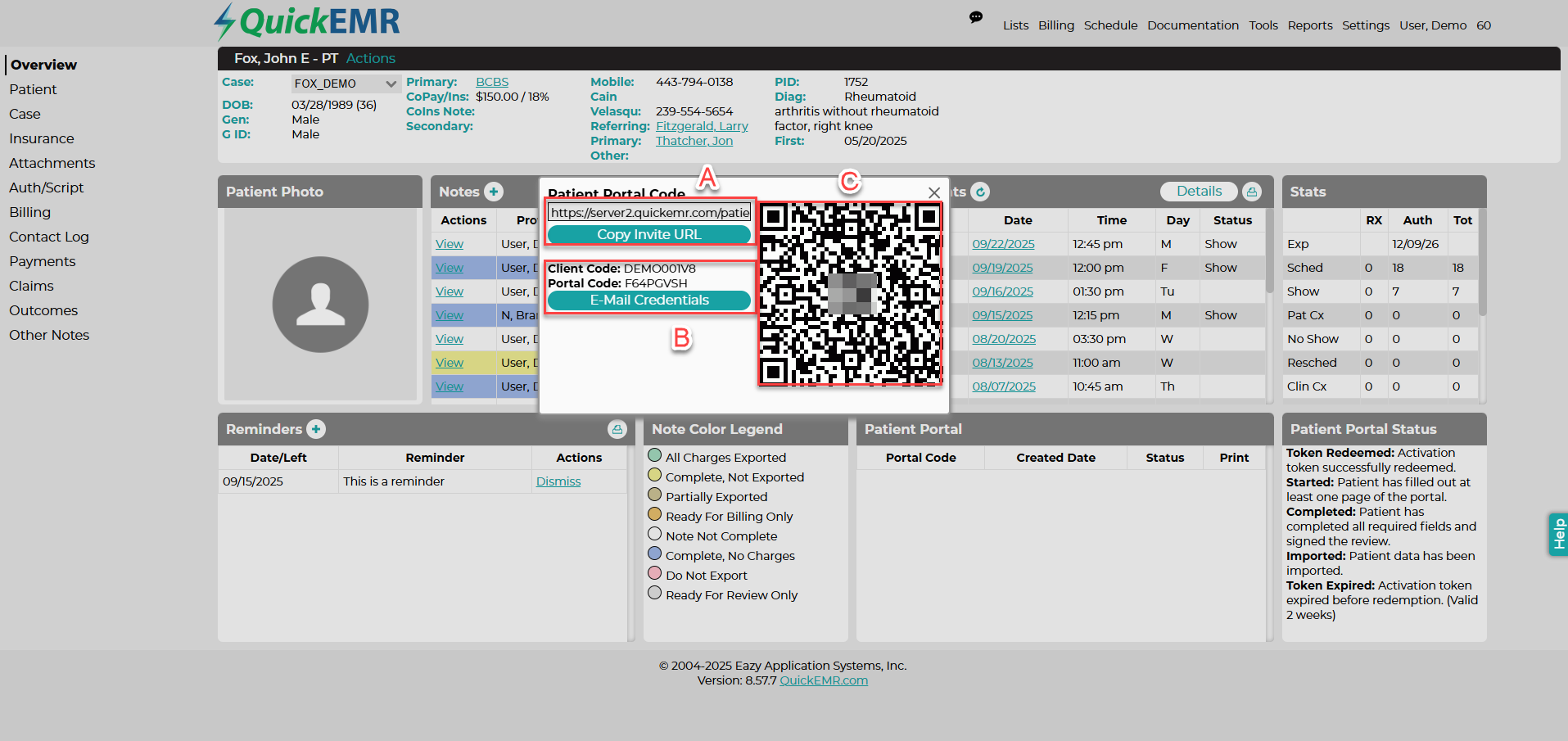Click the Client Code DEMO001V8 text
The image size is (1568, 741).
(x=621, y=269)
